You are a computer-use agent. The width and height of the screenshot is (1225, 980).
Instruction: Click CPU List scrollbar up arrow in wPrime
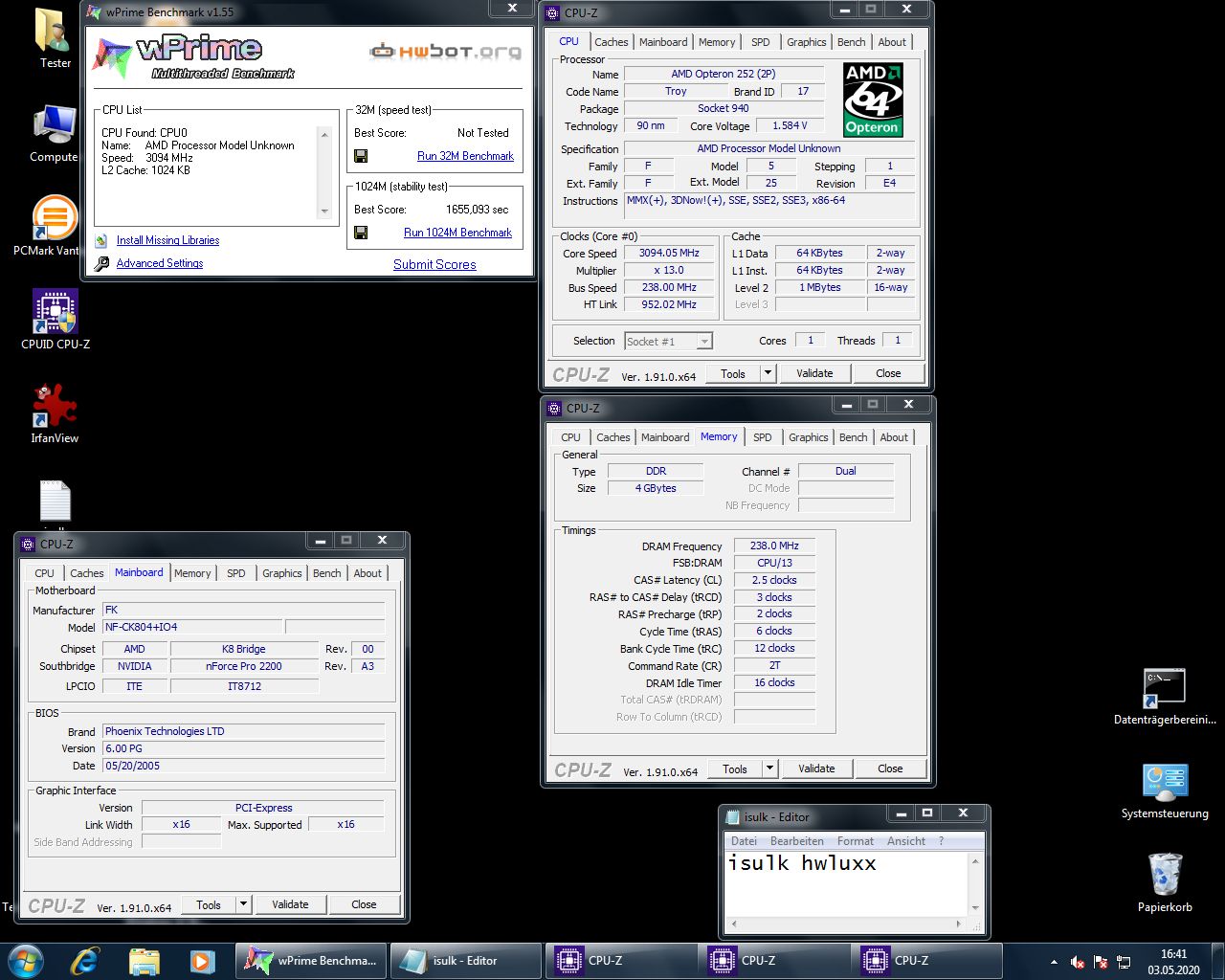click(324, 134)
